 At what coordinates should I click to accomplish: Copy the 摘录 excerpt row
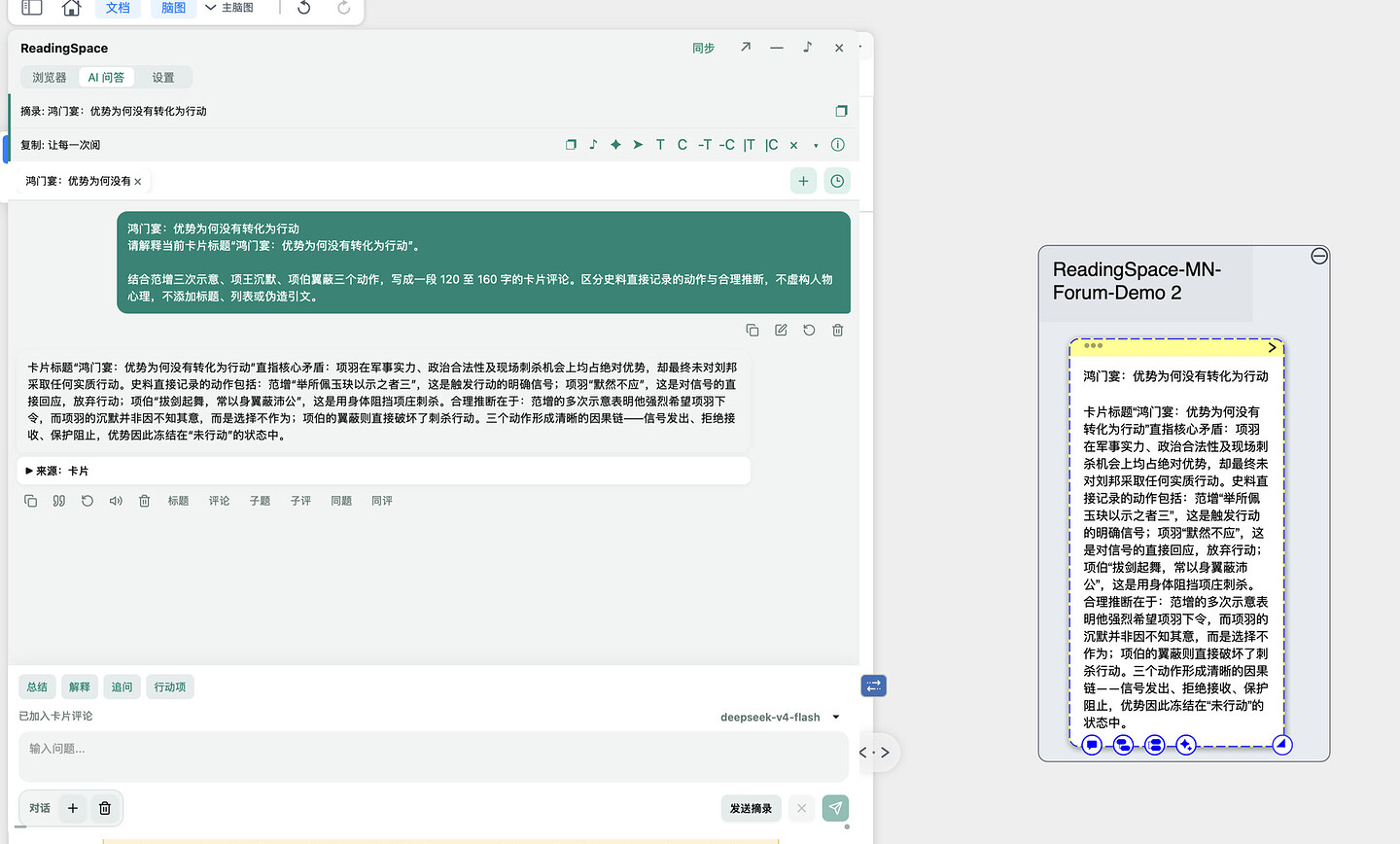click(x=841, y=111)
